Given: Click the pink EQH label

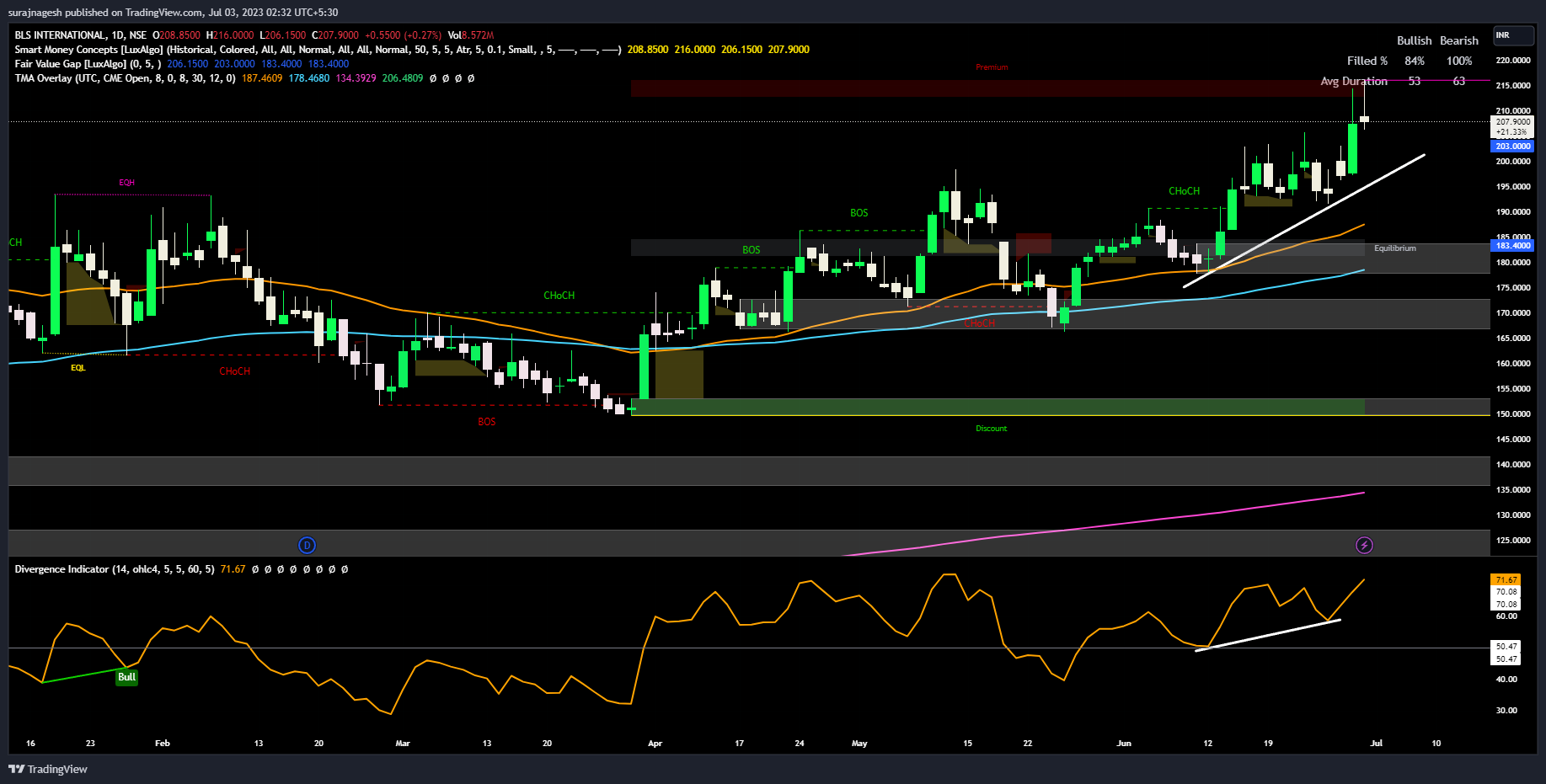Looking at the screenshot, I should 126,183.
